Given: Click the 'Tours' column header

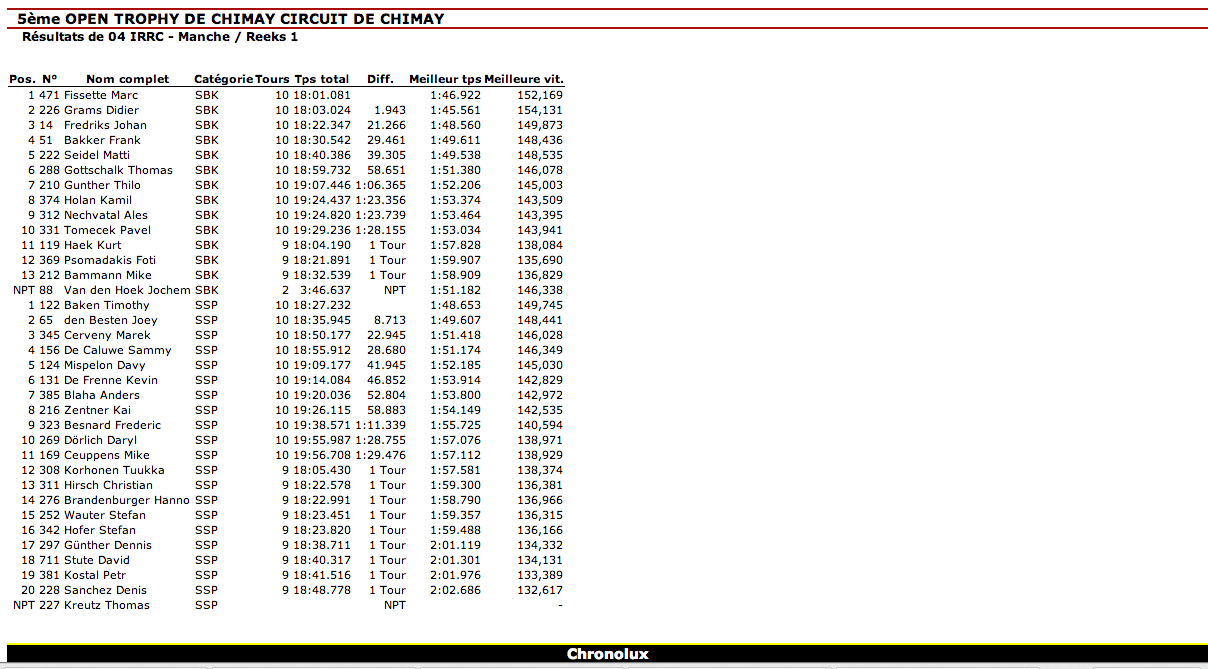Looking at the screenshot, I should pos(272,79).
